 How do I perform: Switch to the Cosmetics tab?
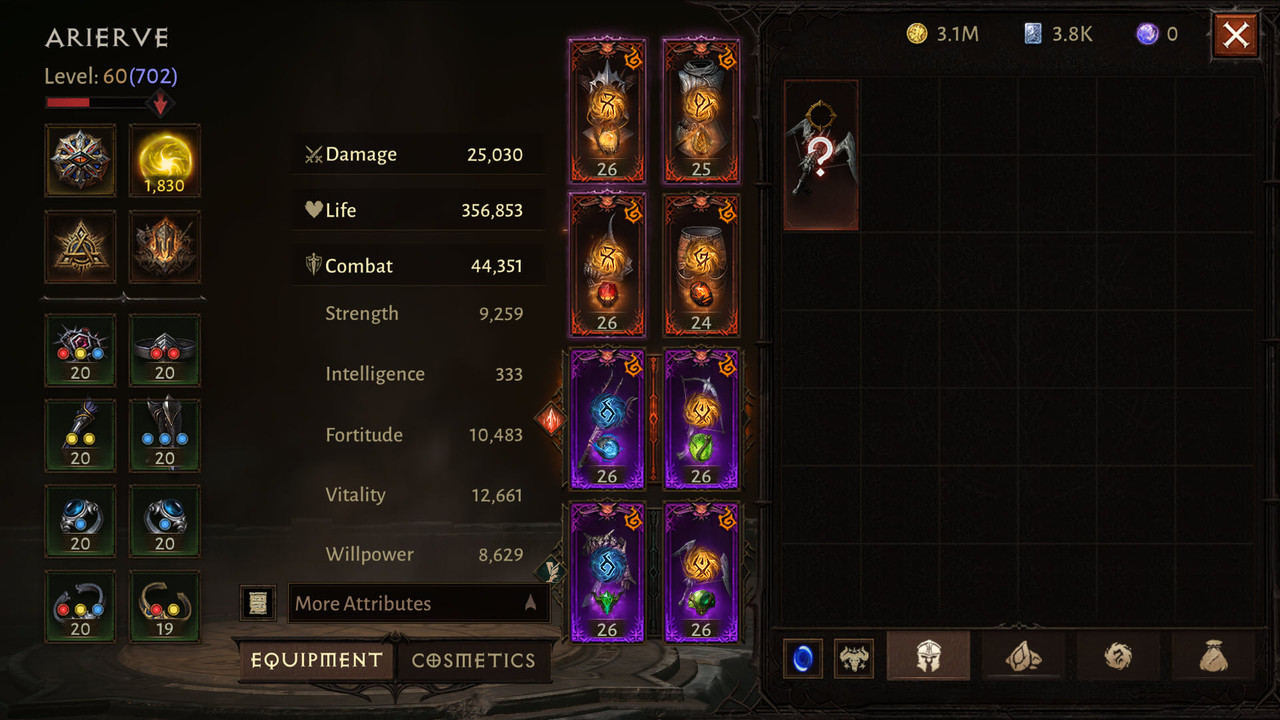pyautogui.click(x=474, y=660)
